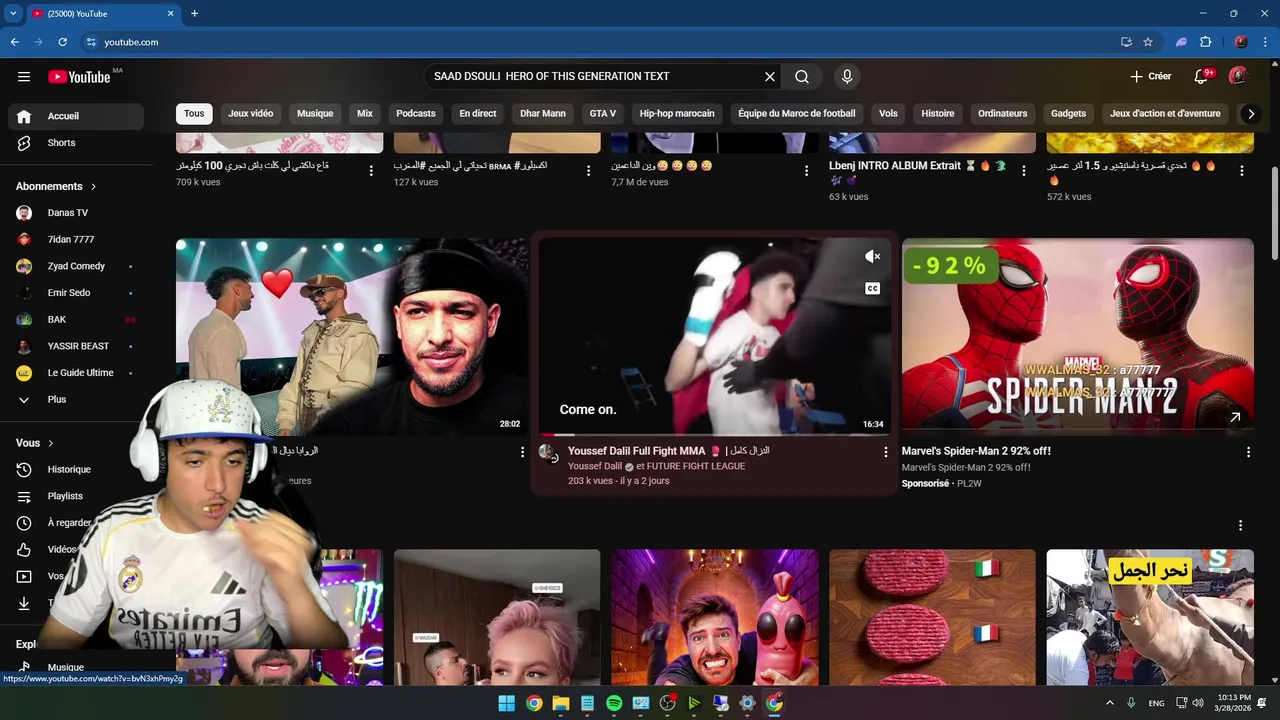
Task: Select the Dhar Mann filter chip
Action: [x=543, y=114]
